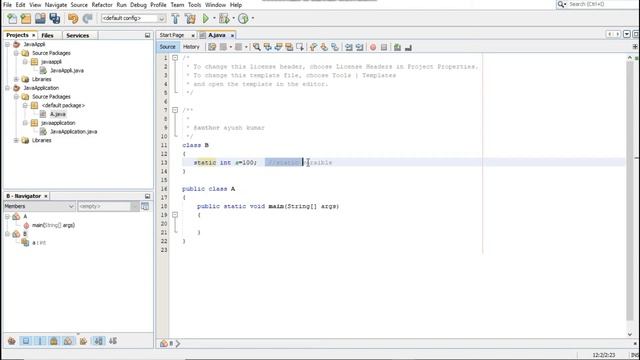Minimize the Projects window group
The image size is (640, 360).
pos(147,36)
